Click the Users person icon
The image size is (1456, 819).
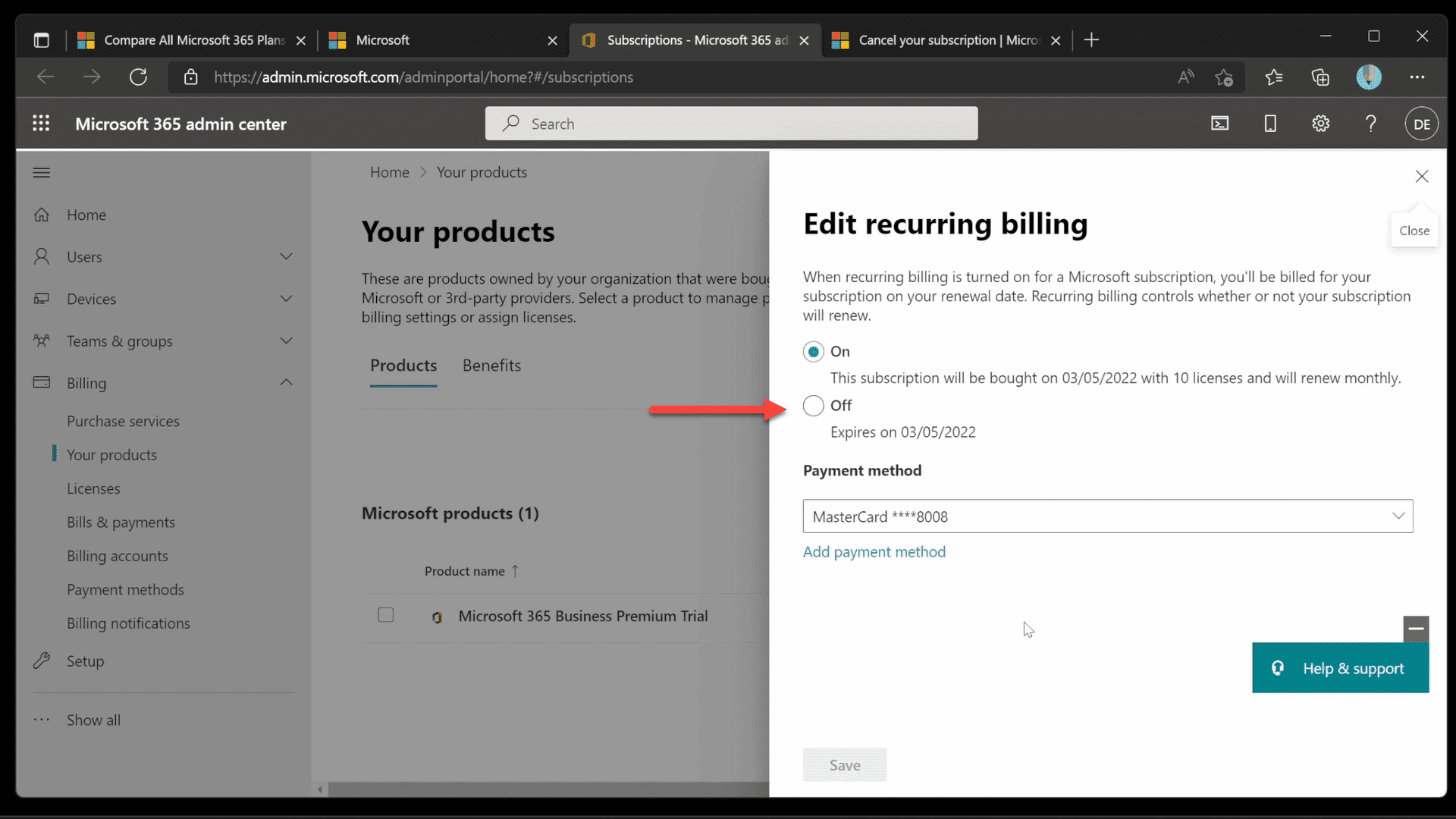pos(42,256)
